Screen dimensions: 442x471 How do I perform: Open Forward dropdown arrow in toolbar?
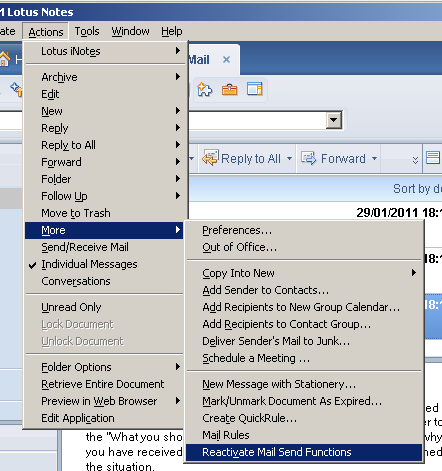[x=374, y=159]
